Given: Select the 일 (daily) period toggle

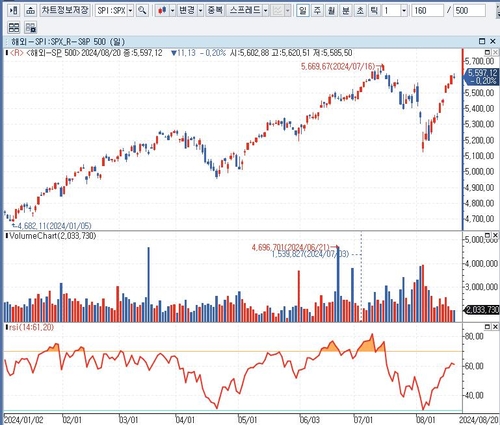Looking at the screenshot, I should pyautogui.click(x=303, y=11).
